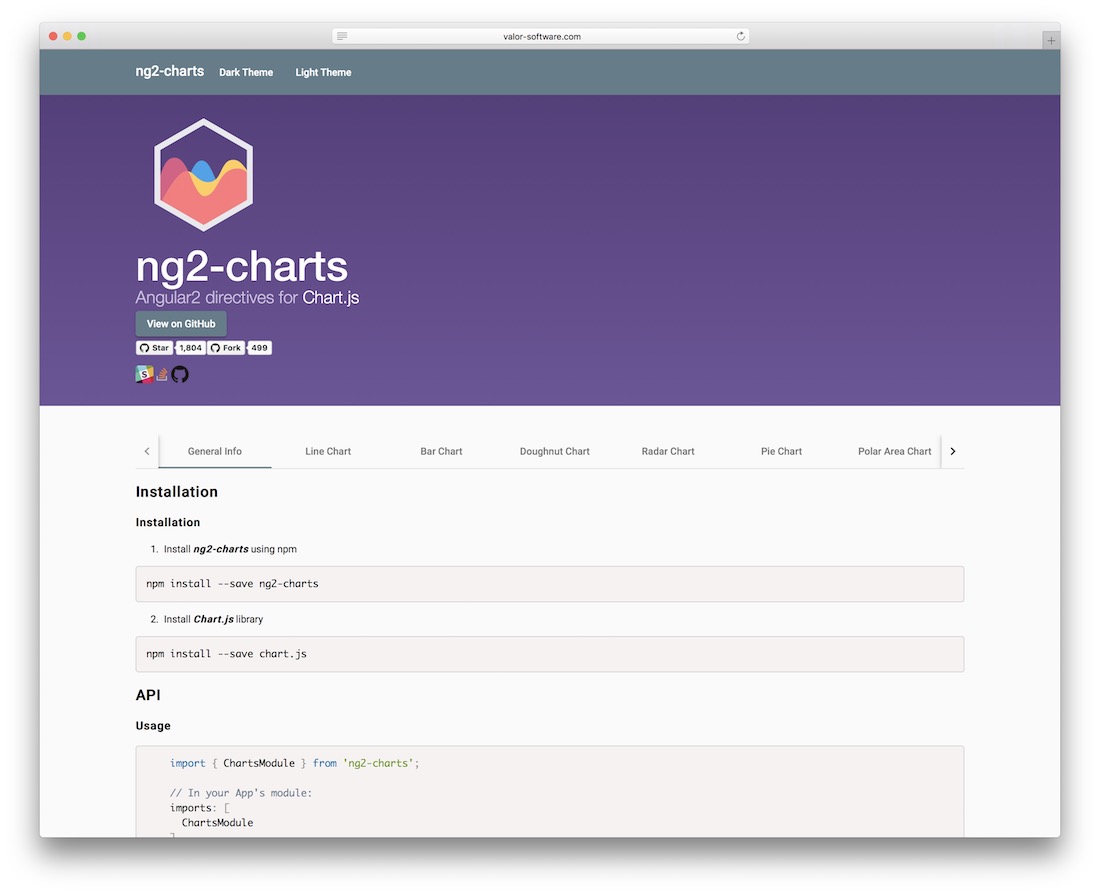Click the npm install ng2-charts code block

(549, 584)
